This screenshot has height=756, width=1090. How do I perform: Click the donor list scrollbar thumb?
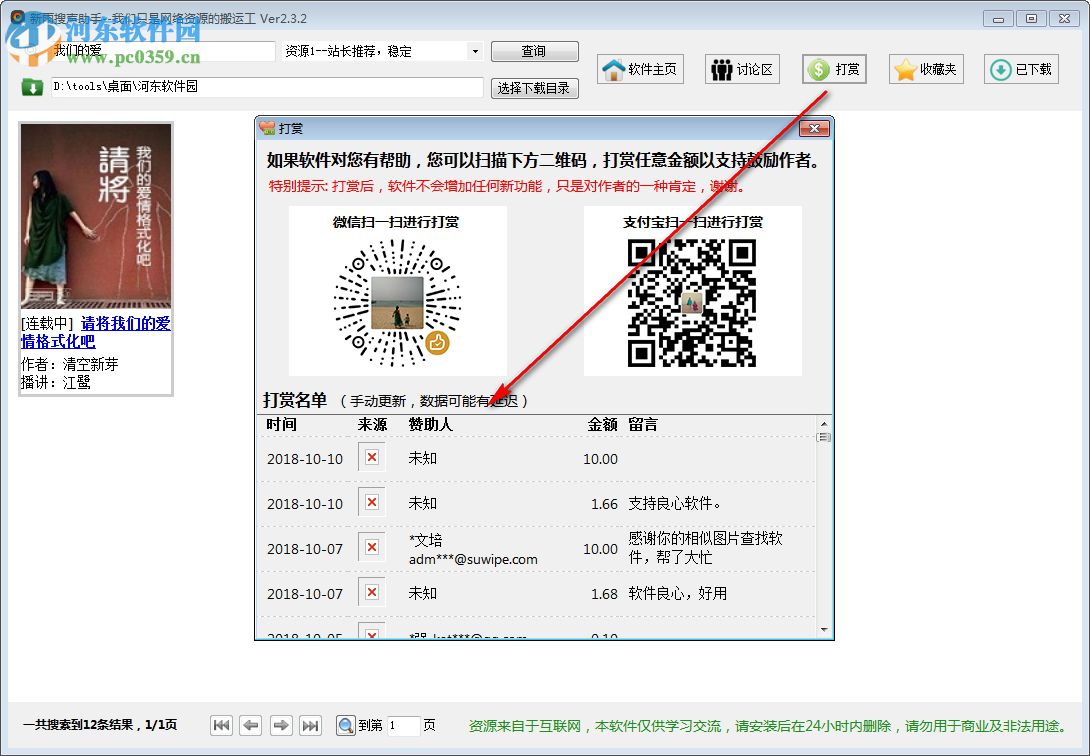pyautogui.click(x=824, y=437)
